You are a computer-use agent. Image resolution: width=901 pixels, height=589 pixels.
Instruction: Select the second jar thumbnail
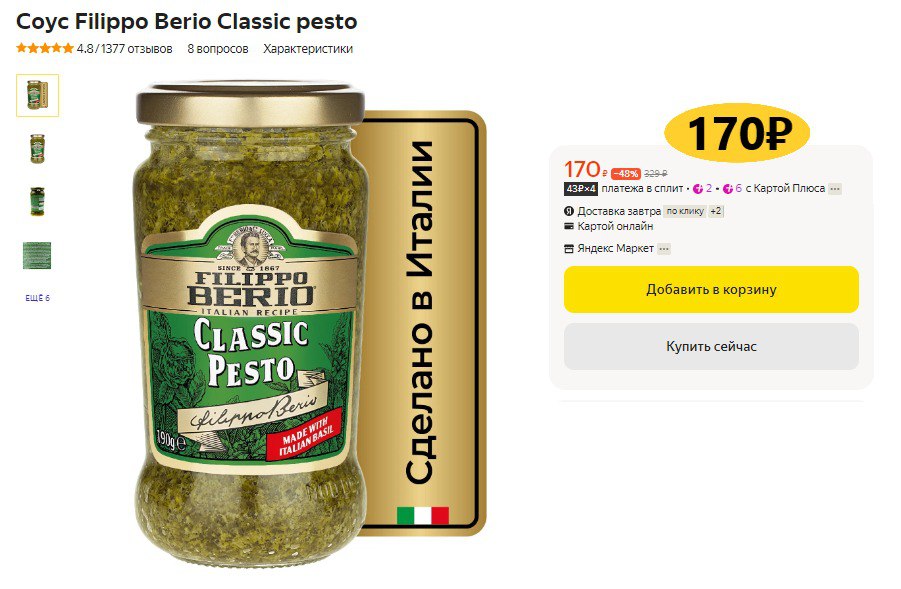37,148
